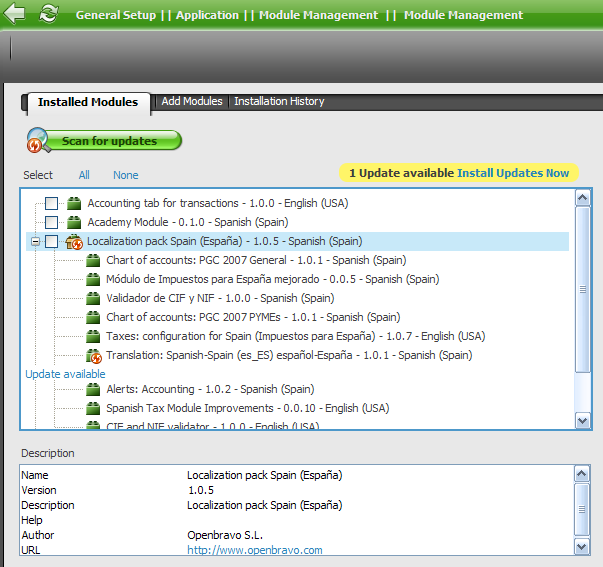Click the Alerts: Accounting module icon
This screenshot has width=603, height=567.
[x=94, y=390]
